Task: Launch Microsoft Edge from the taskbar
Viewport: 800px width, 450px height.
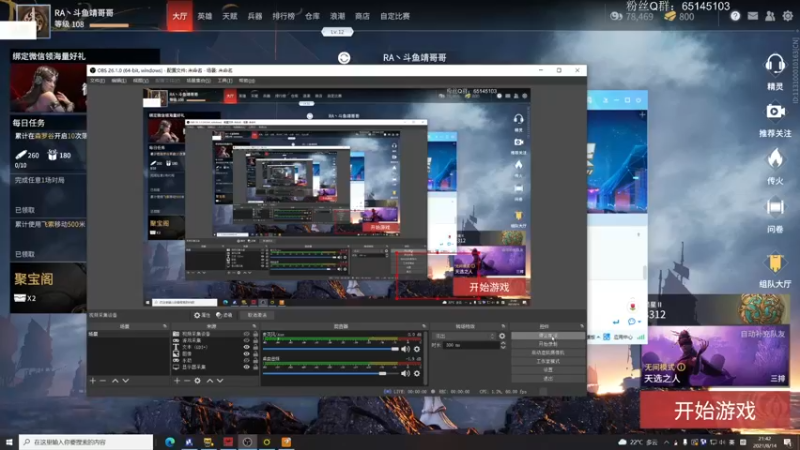Action: coord(169,442)
